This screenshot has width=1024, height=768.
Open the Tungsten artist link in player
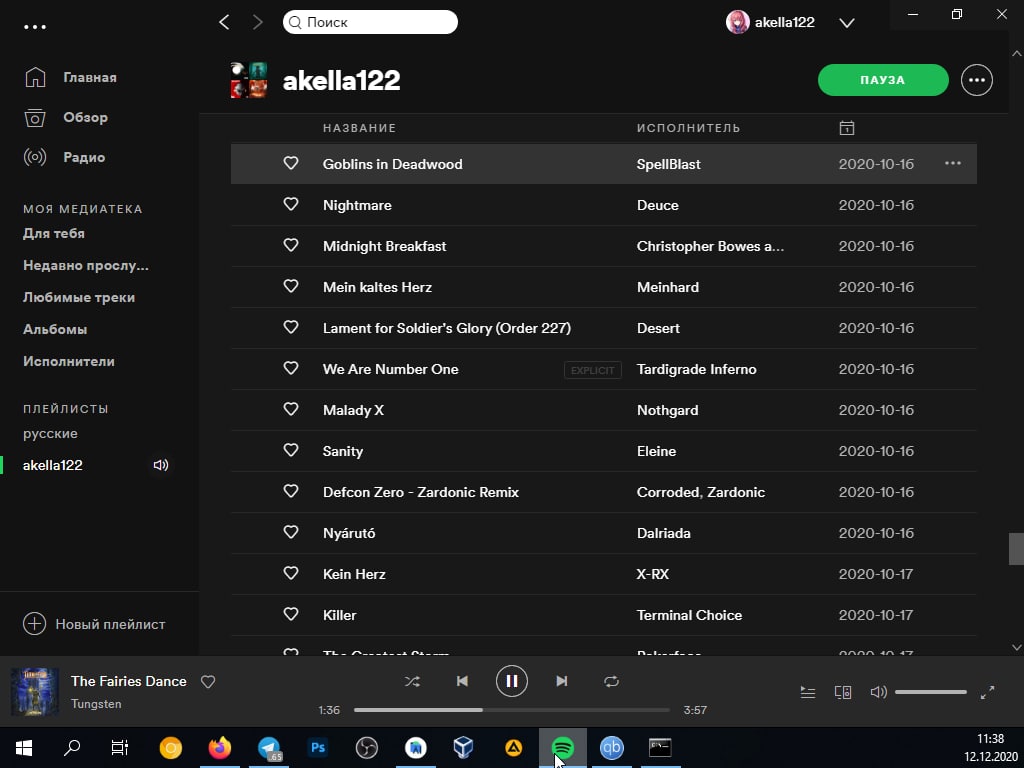point(96,704)
